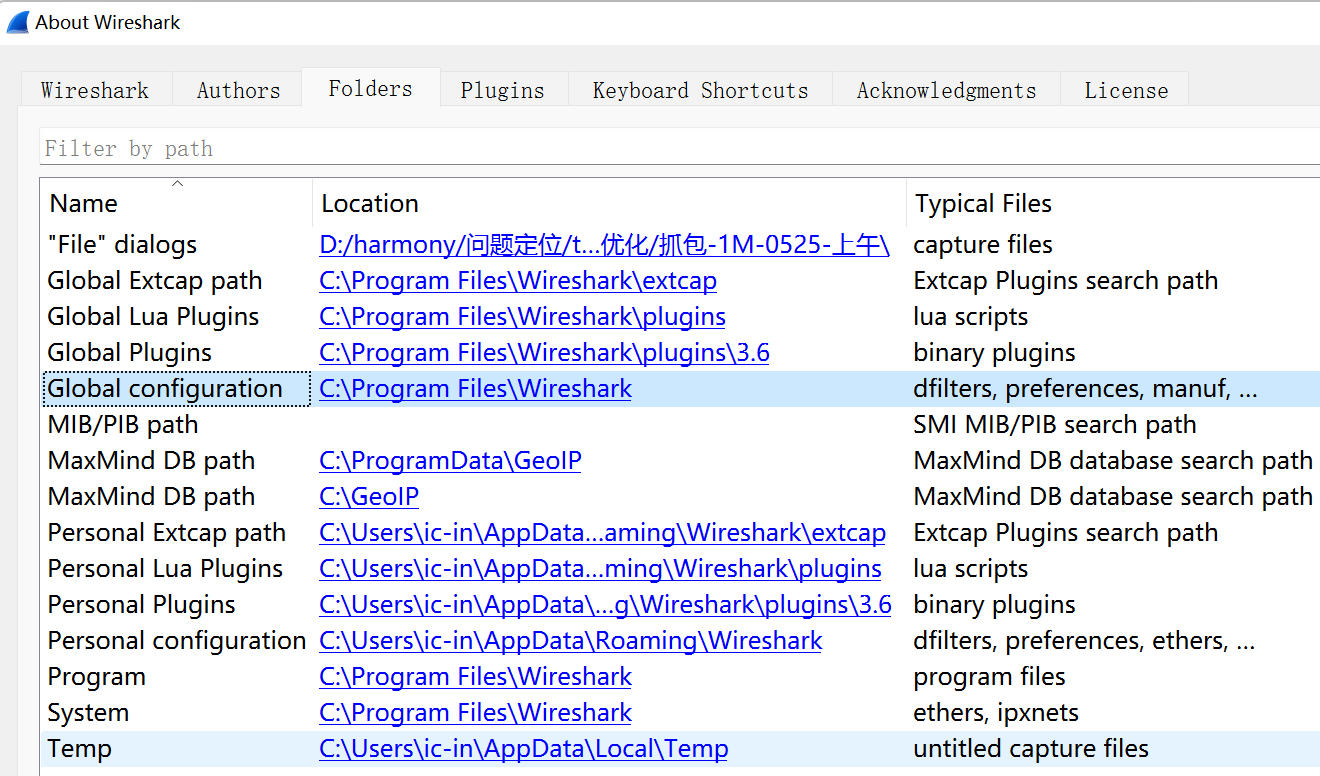Open the Authors tab
1320x776 pixels.
click(x=238, y=89)
